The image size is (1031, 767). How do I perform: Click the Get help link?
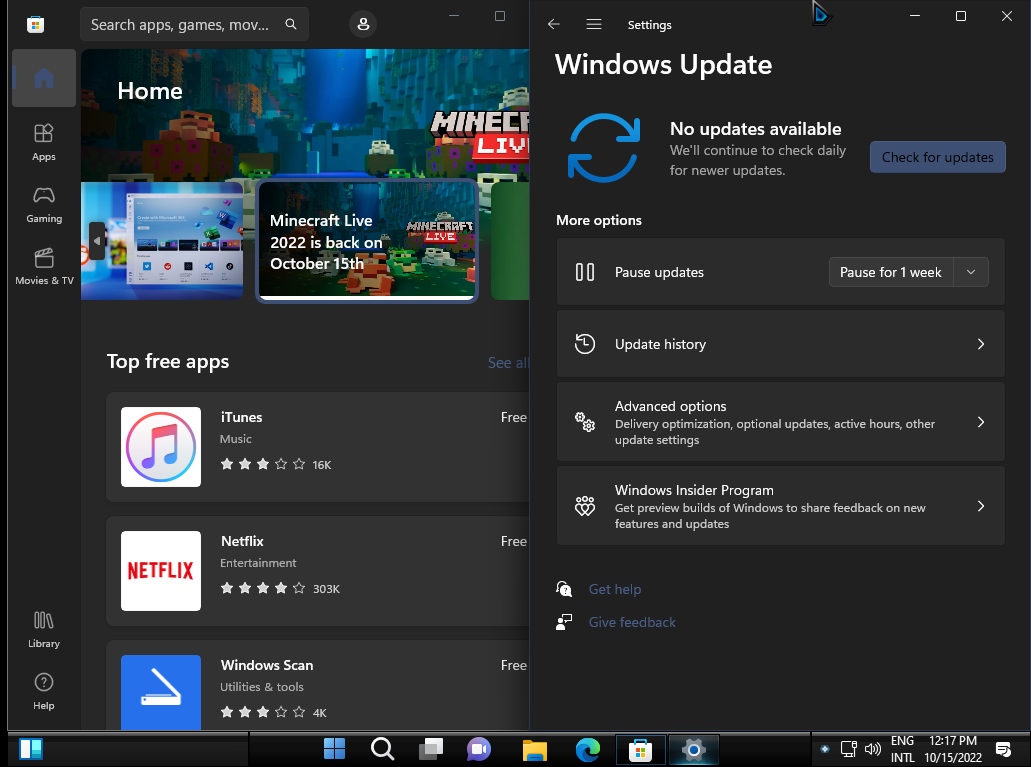[614, 589]
